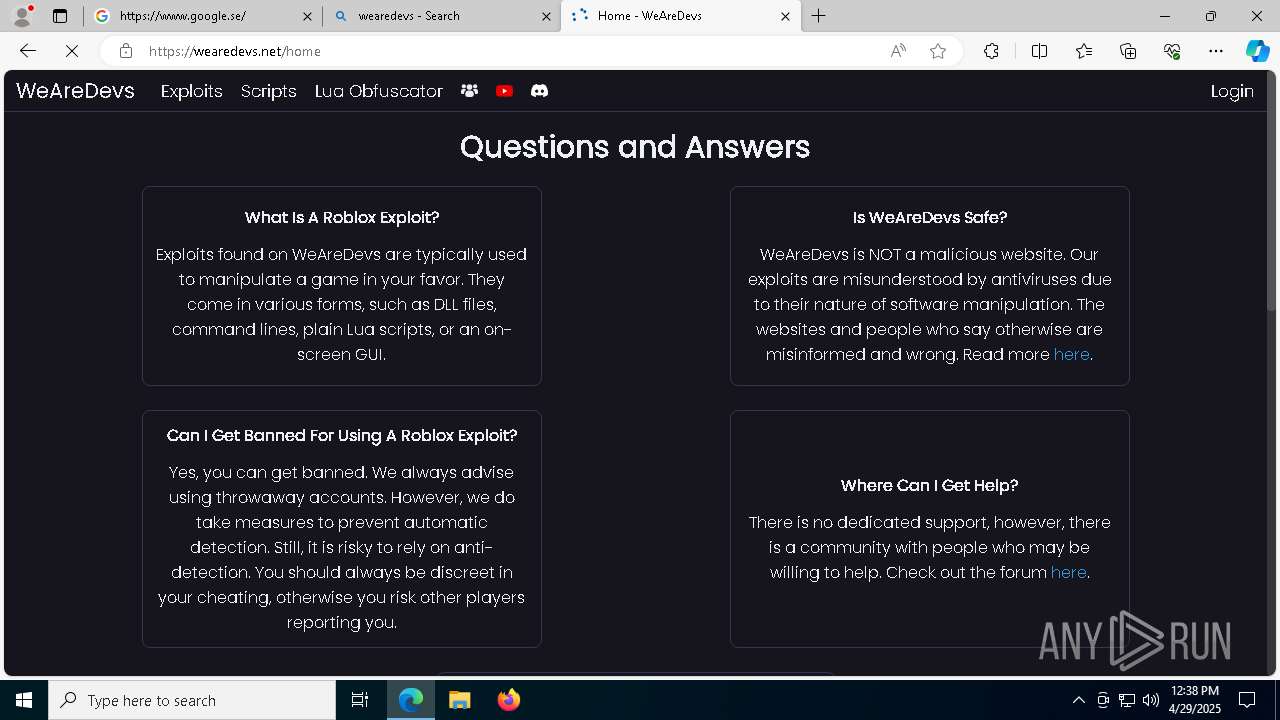1280x720 pixels.
Task: Open the Exploits navigation item
Action: pos(191,91)
